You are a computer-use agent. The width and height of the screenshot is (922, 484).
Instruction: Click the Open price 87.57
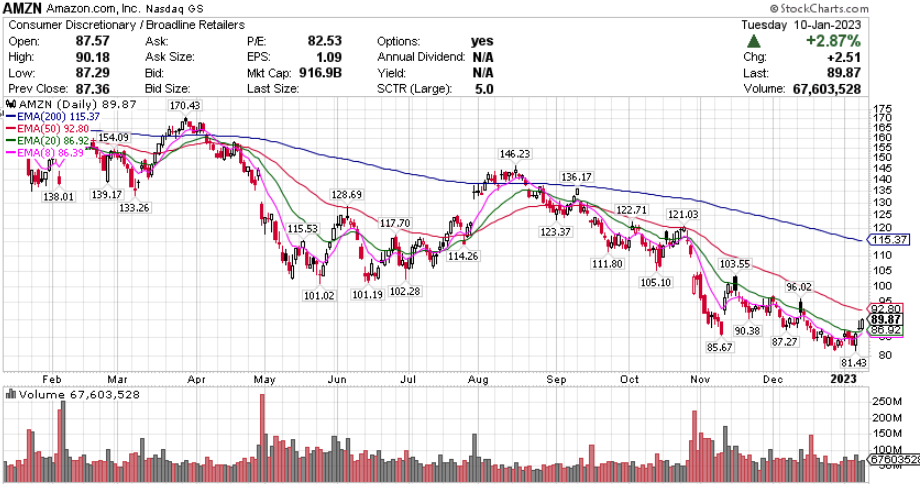pyautogui.click(x=92, y=41)
